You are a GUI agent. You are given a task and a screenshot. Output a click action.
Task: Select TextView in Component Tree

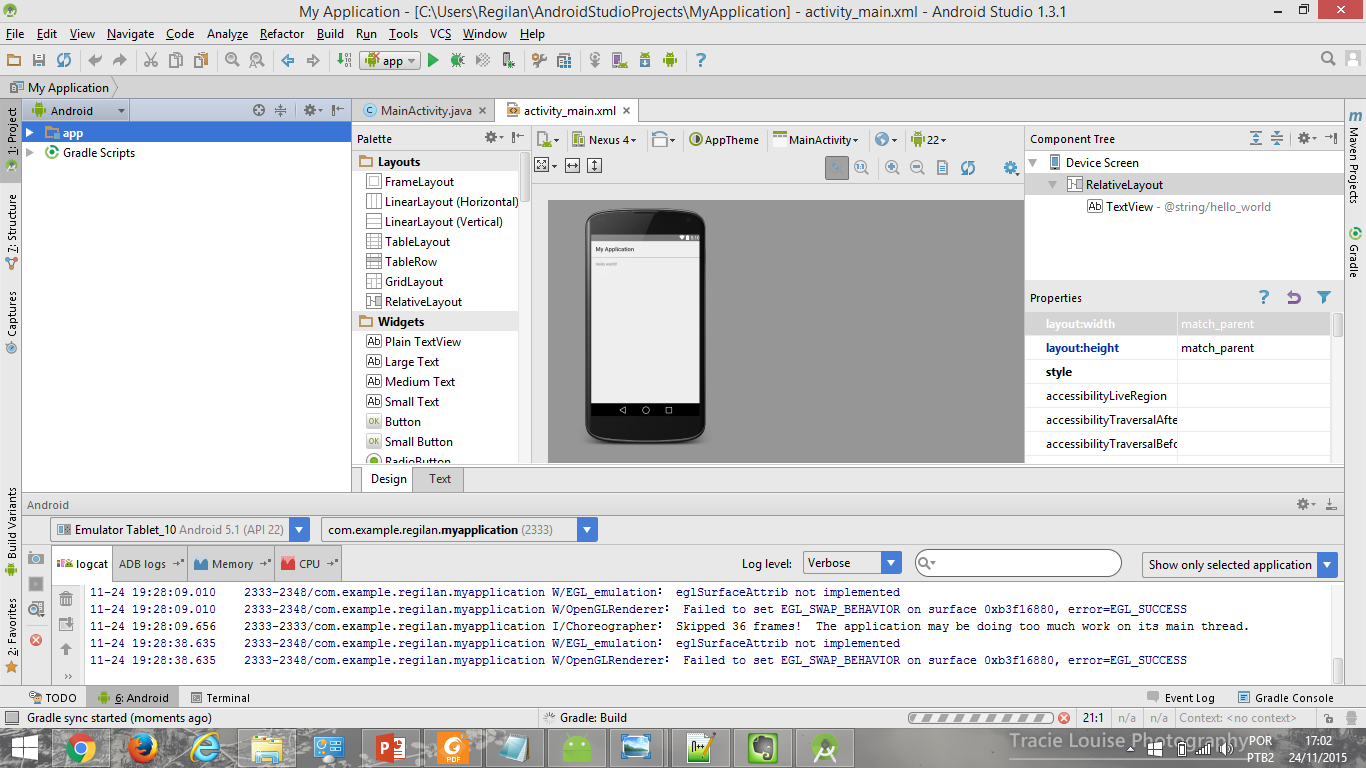[1179, 207]
